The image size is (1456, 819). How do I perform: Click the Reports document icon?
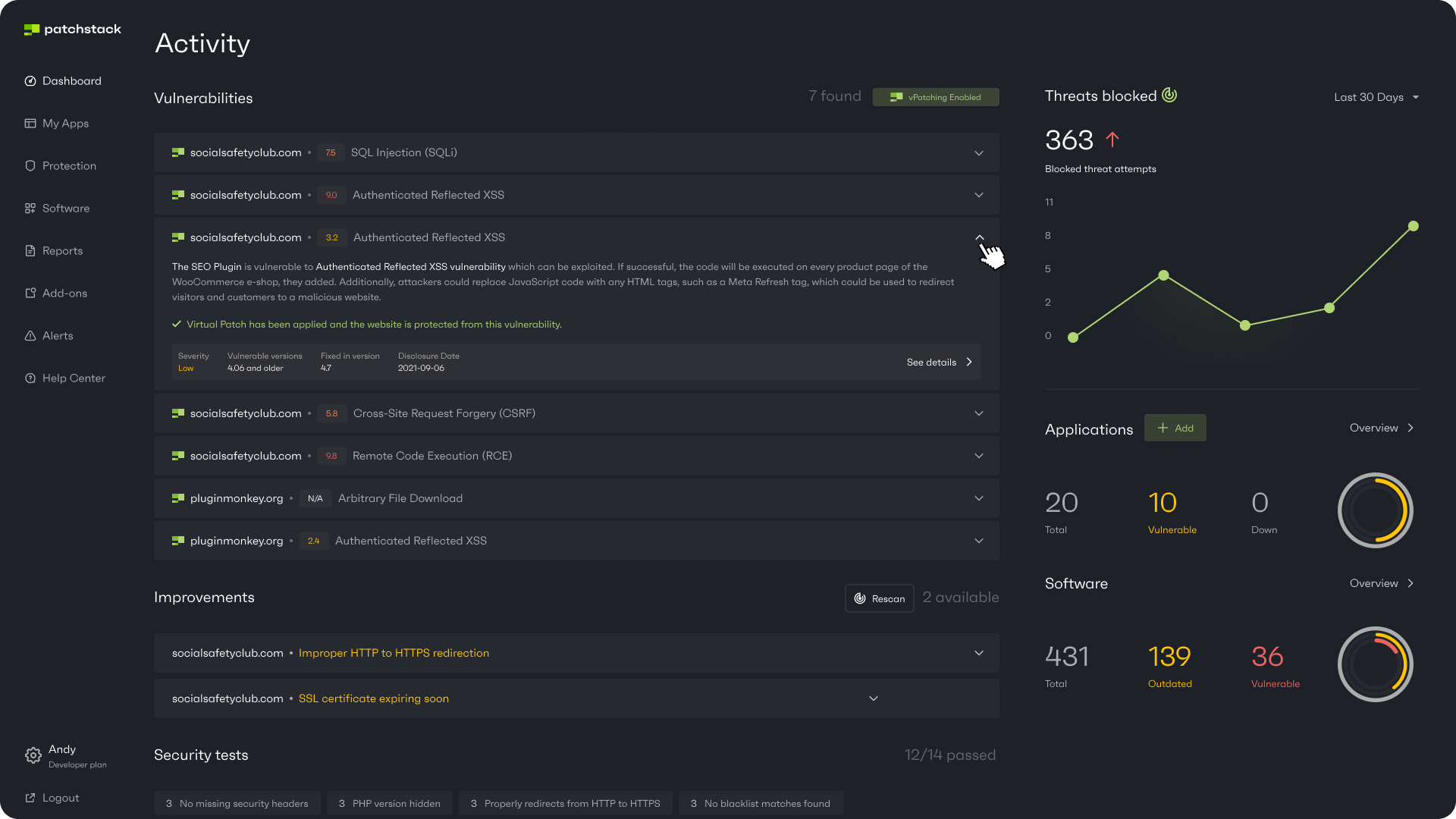(30, 251)
